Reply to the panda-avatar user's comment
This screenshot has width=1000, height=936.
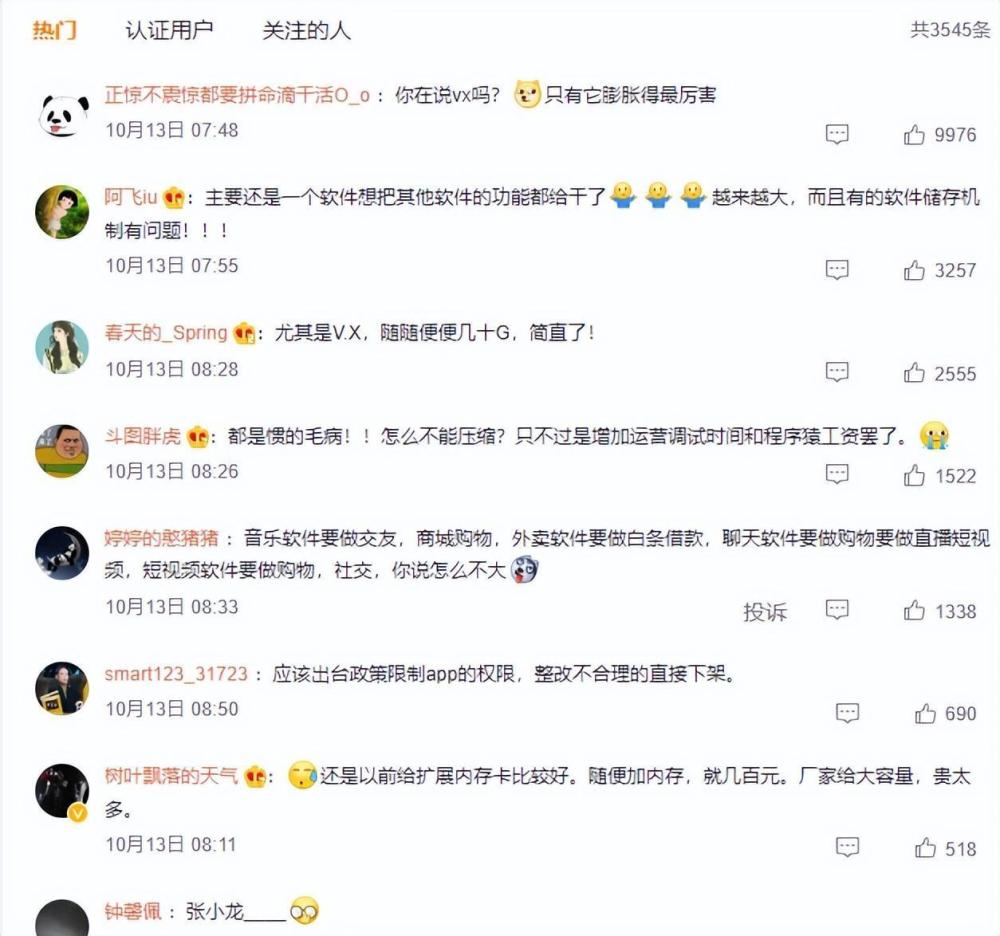(837, 135)
